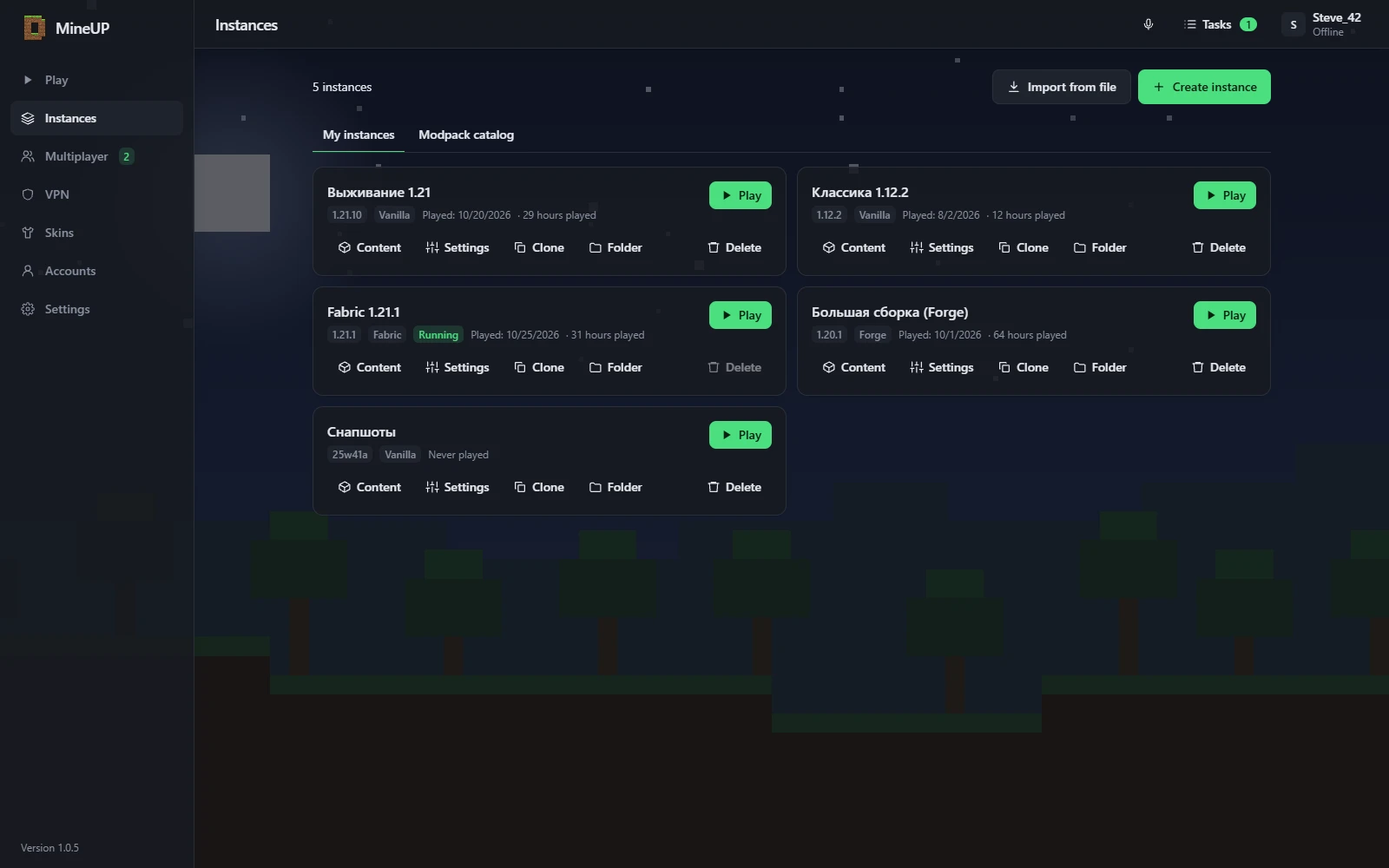Open Content for Классика 1.12.2

coord(854,247)
